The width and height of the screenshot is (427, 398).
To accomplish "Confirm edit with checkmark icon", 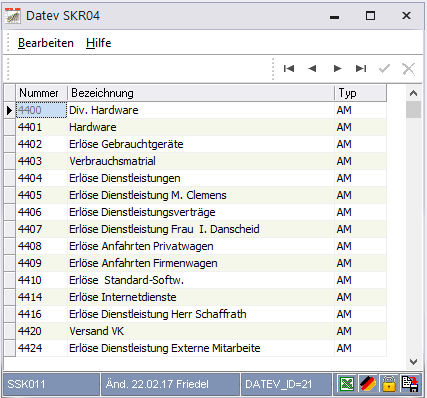I will point(384,69).
